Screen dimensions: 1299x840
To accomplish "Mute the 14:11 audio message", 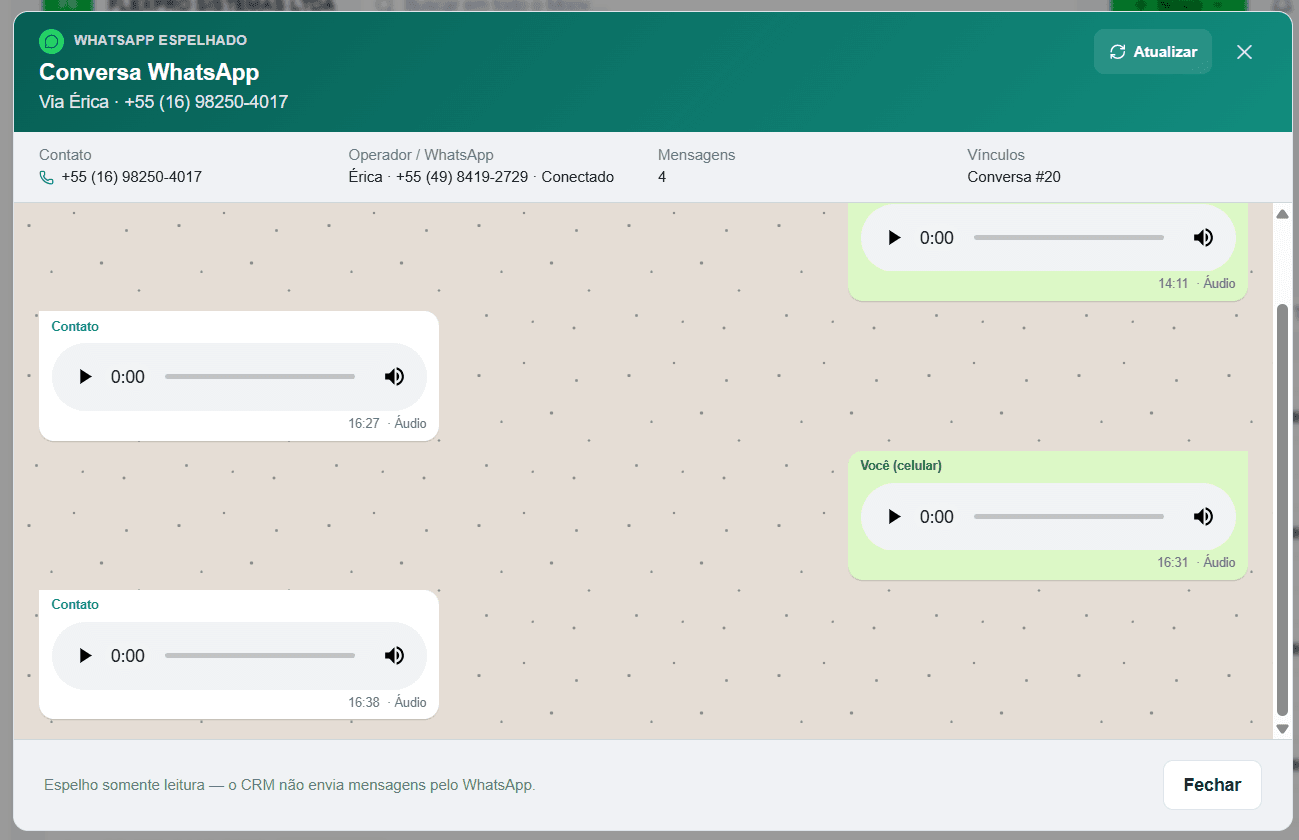I will pos(1203,238).
